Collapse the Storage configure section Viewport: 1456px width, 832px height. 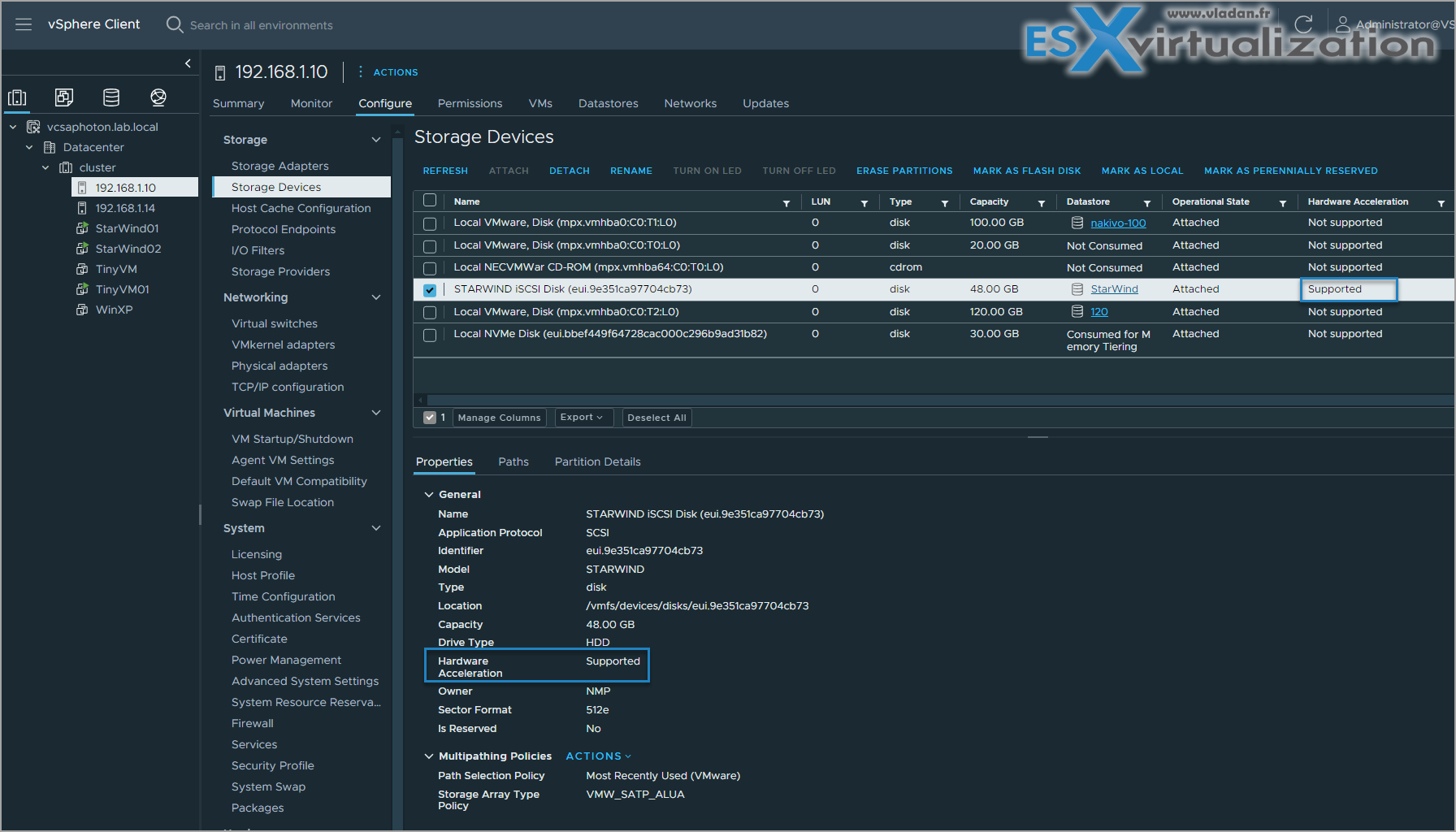376,140
